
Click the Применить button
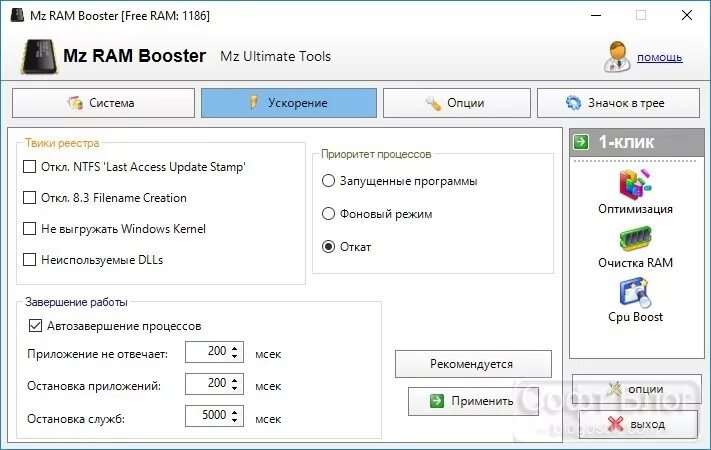[x=473, y=401]
